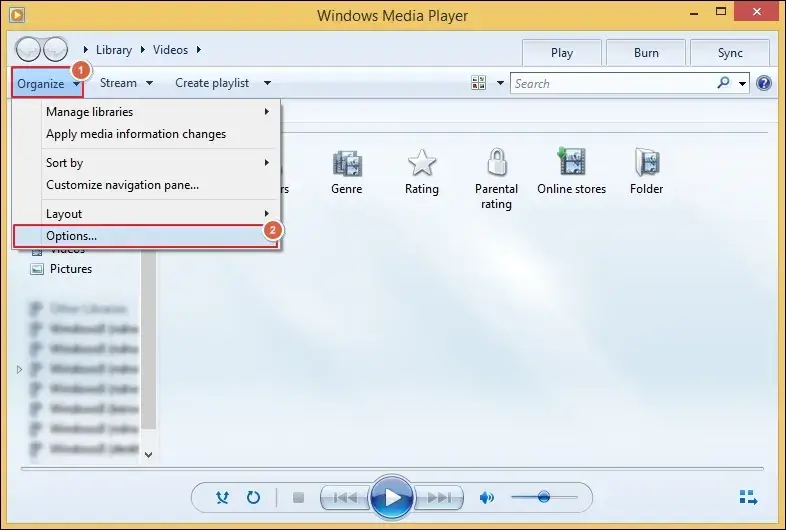This screenshot has height=530, width=786.
Task: Click the playback seek bar
Action: click(x=392, y=469)
